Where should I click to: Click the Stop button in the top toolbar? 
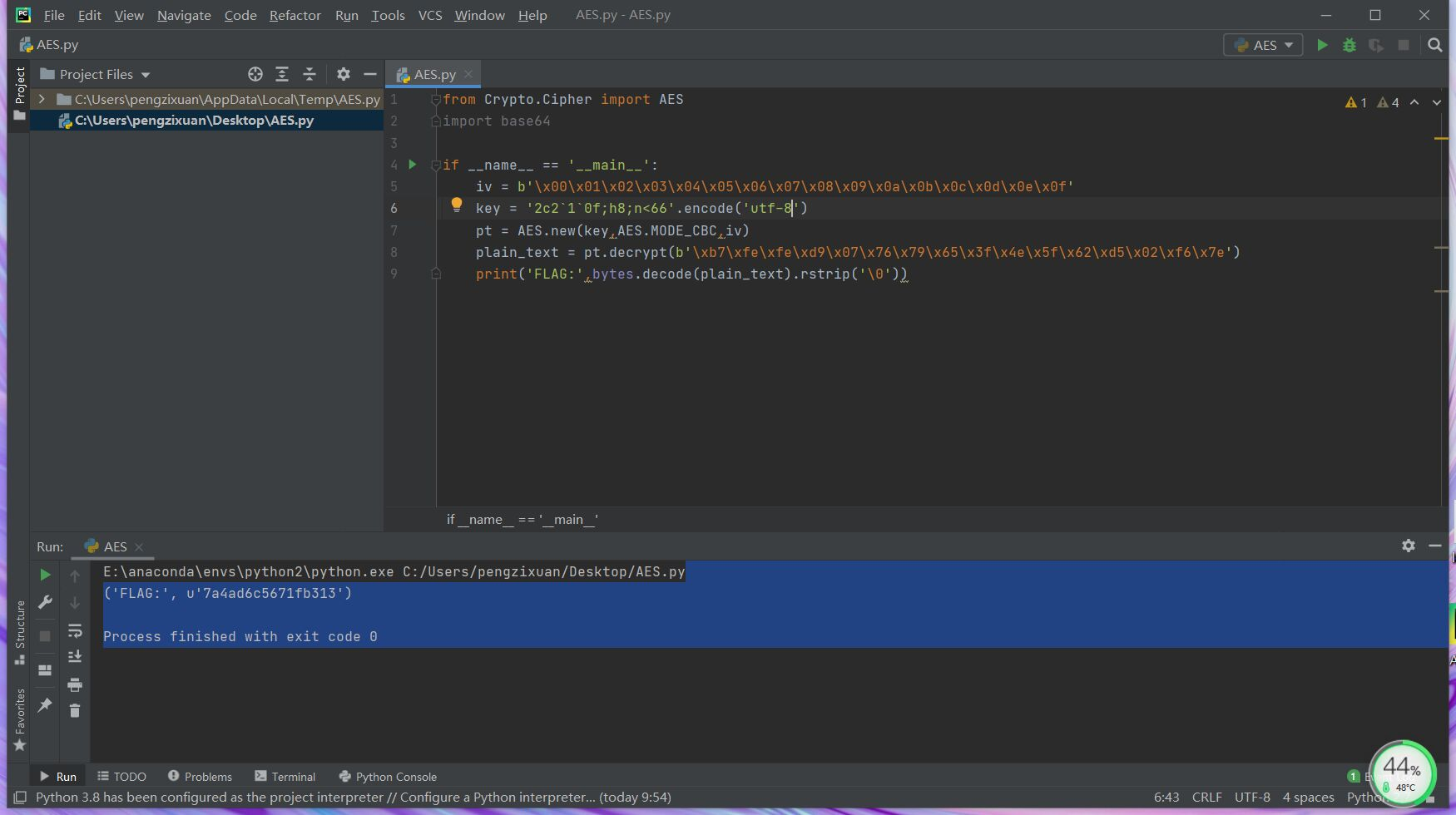pyautogui.click(x=1404, y=45)
